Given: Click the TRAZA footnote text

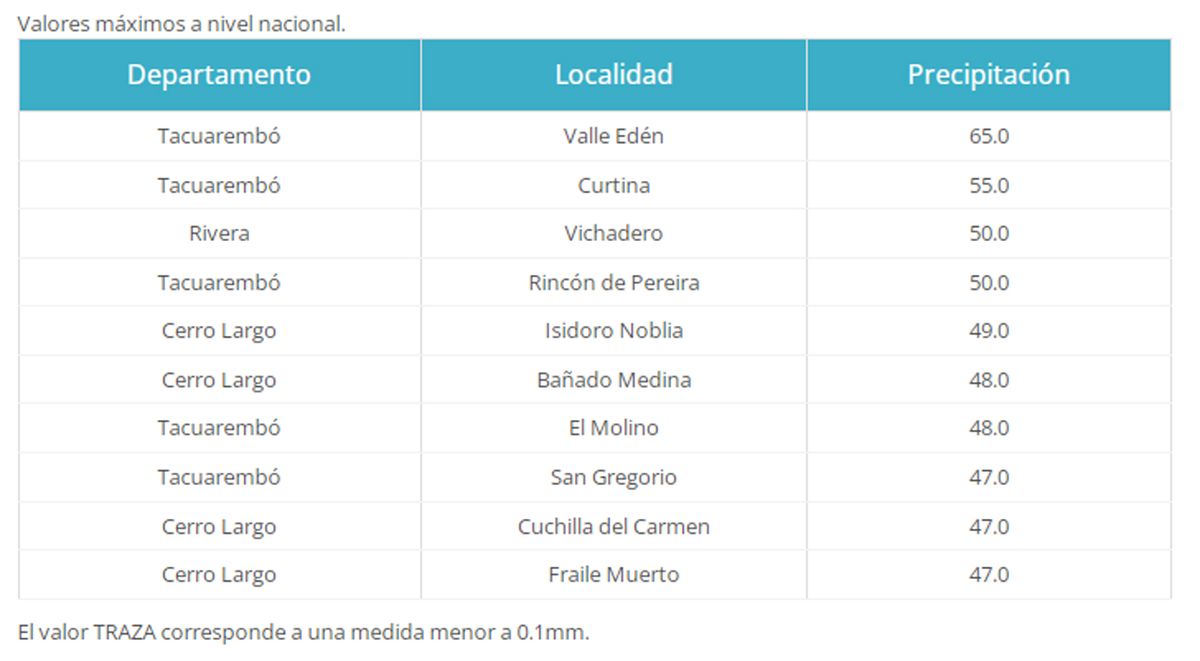Looking at the screenshot, I should (x=303, y=632).
